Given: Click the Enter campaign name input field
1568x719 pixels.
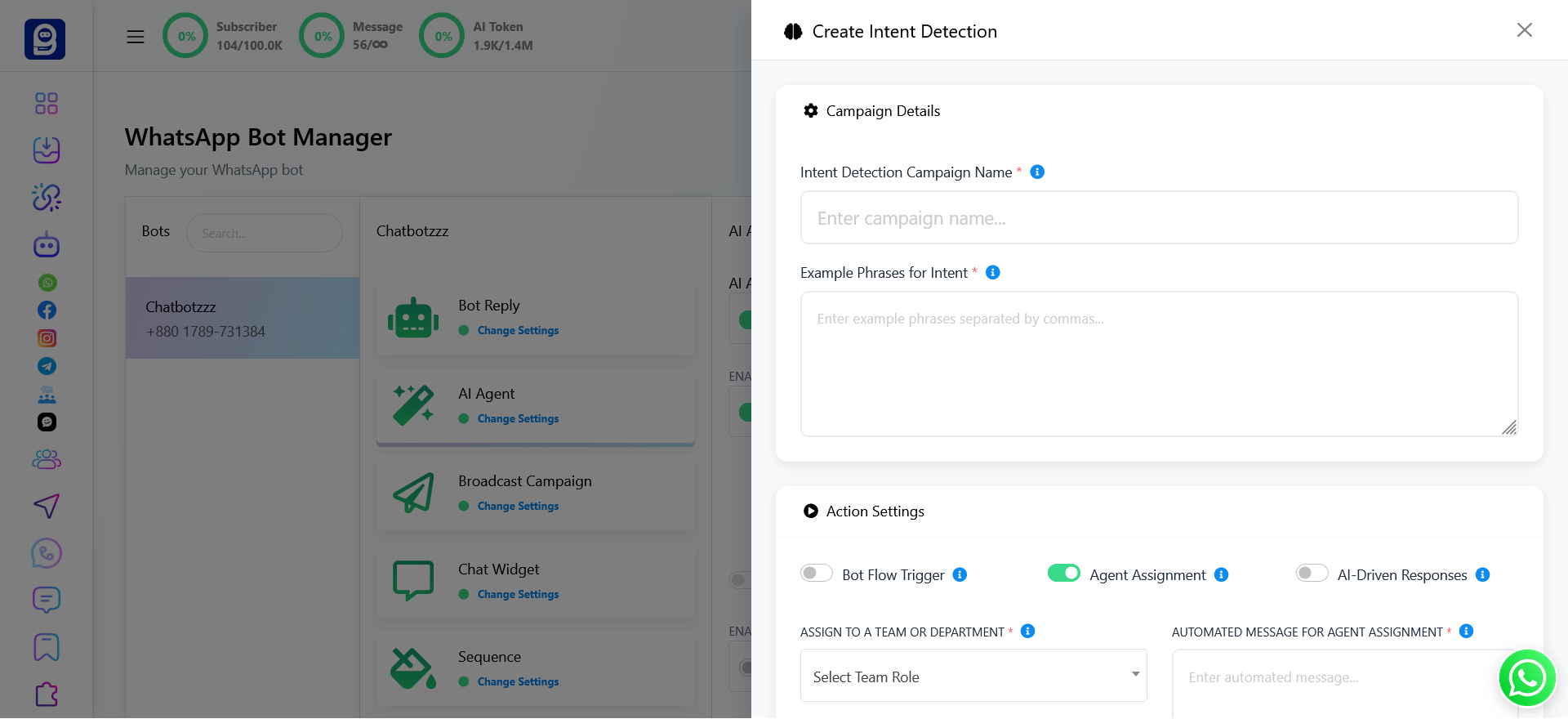Looking at the screenshot, I should [x=1158, y=218].
